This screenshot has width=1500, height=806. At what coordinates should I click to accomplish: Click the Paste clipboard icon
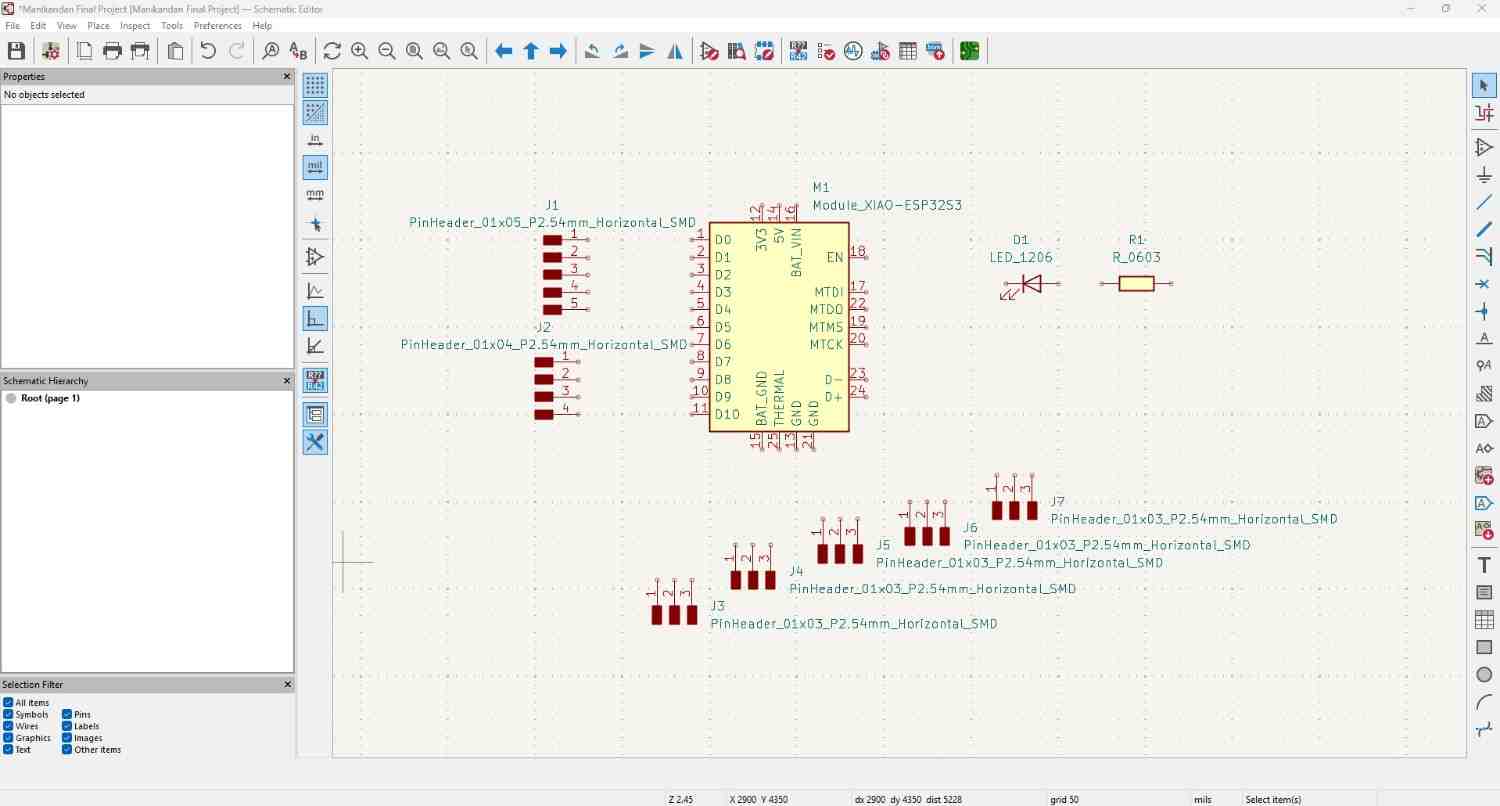175,51
